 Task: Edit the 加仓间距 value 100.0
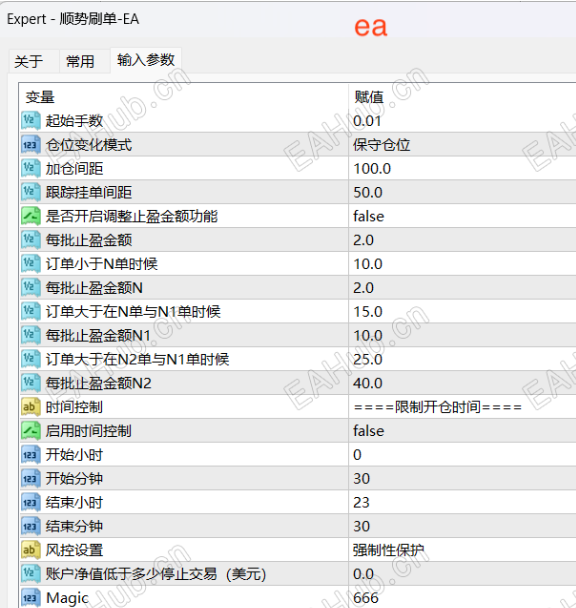[372, 169]
